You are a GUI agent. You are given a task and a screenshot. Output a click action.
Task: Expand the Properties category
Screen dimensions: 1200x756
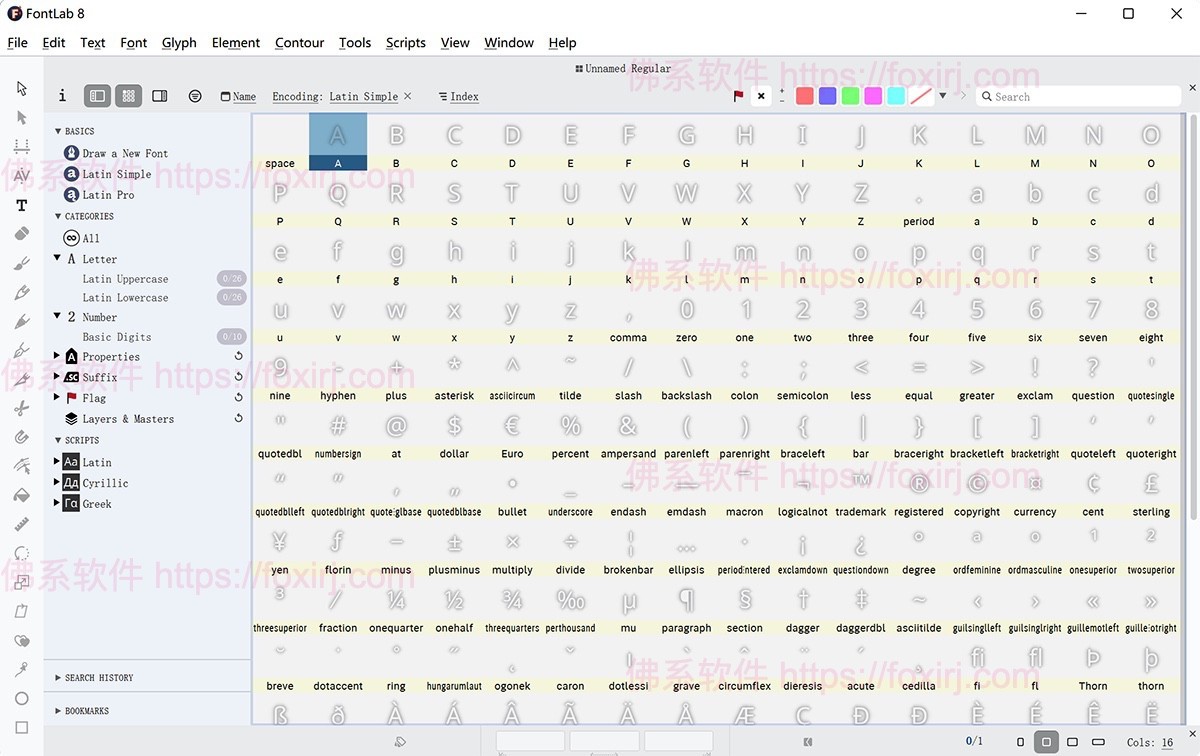tap(58, 356)
